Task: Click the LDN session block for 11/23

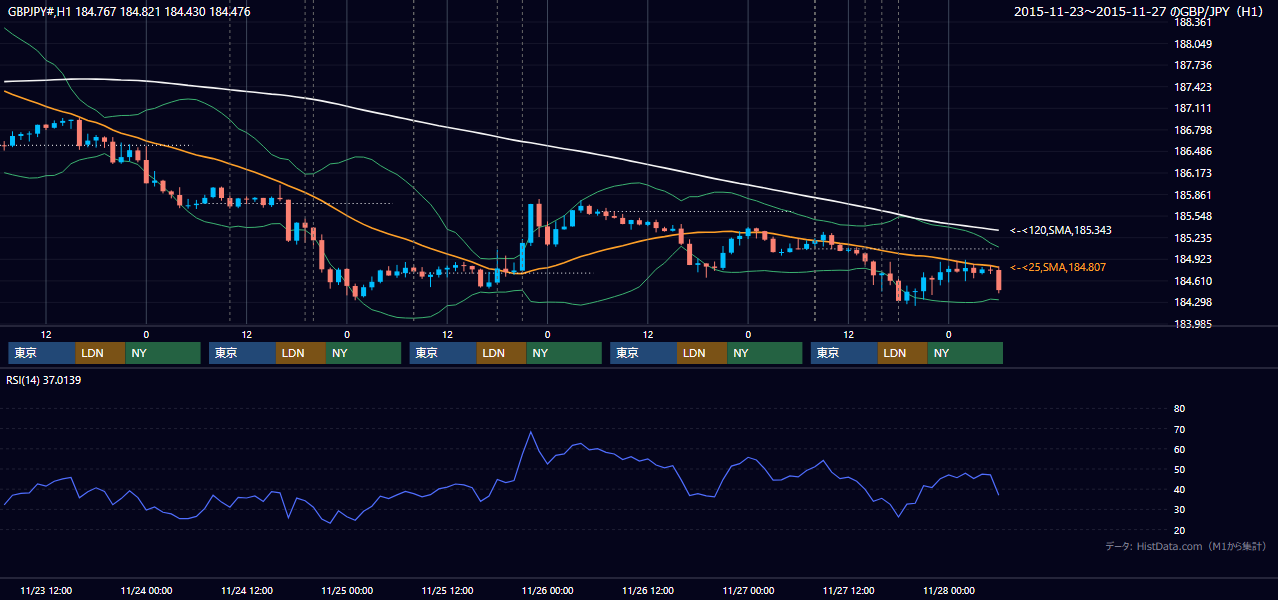Action: (x=100, y=353)
